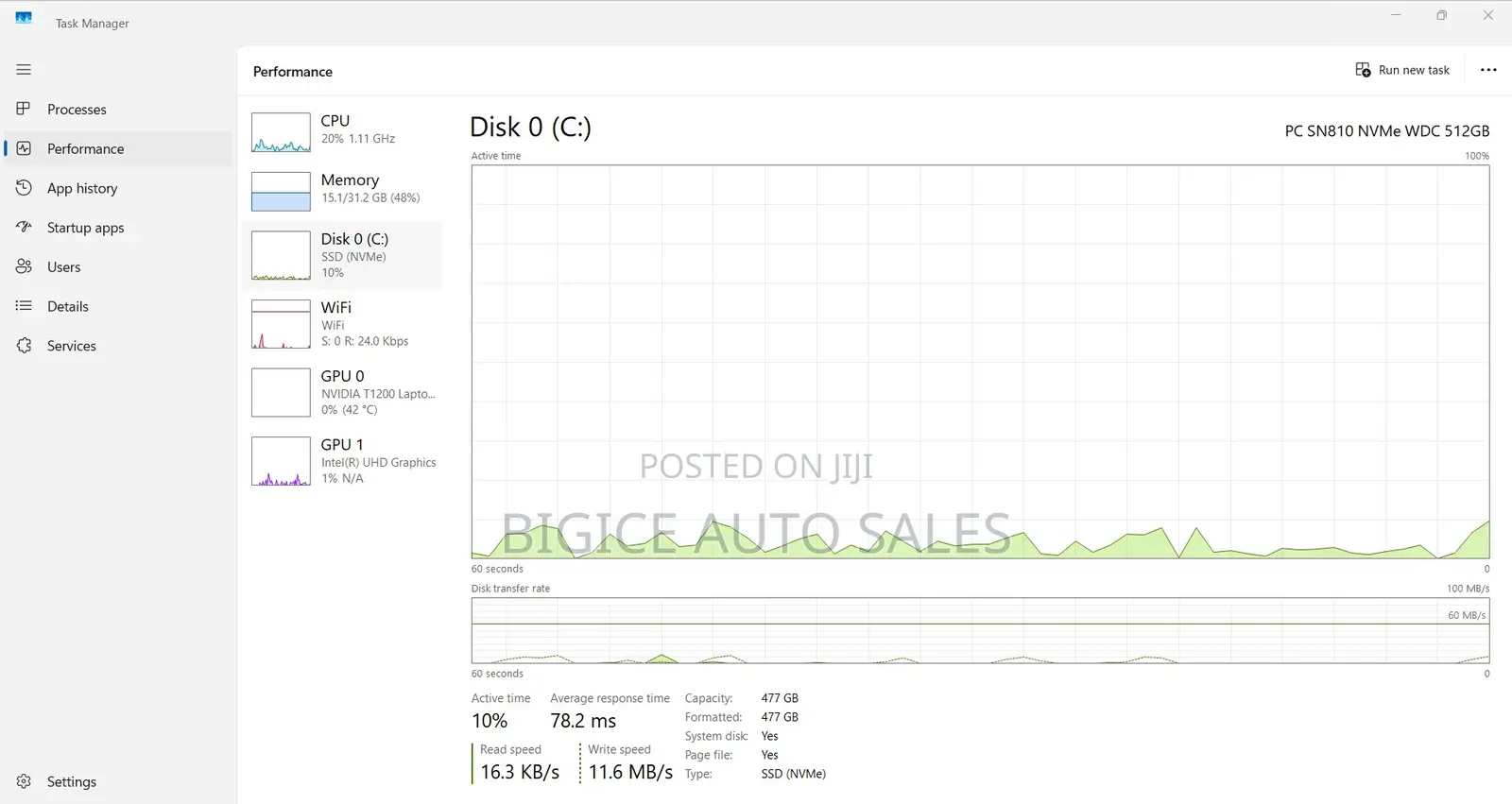This screenshot has width=1512, height=804.
Task: Click the Disk 0 (C:) heading
Action: (530, 127)
